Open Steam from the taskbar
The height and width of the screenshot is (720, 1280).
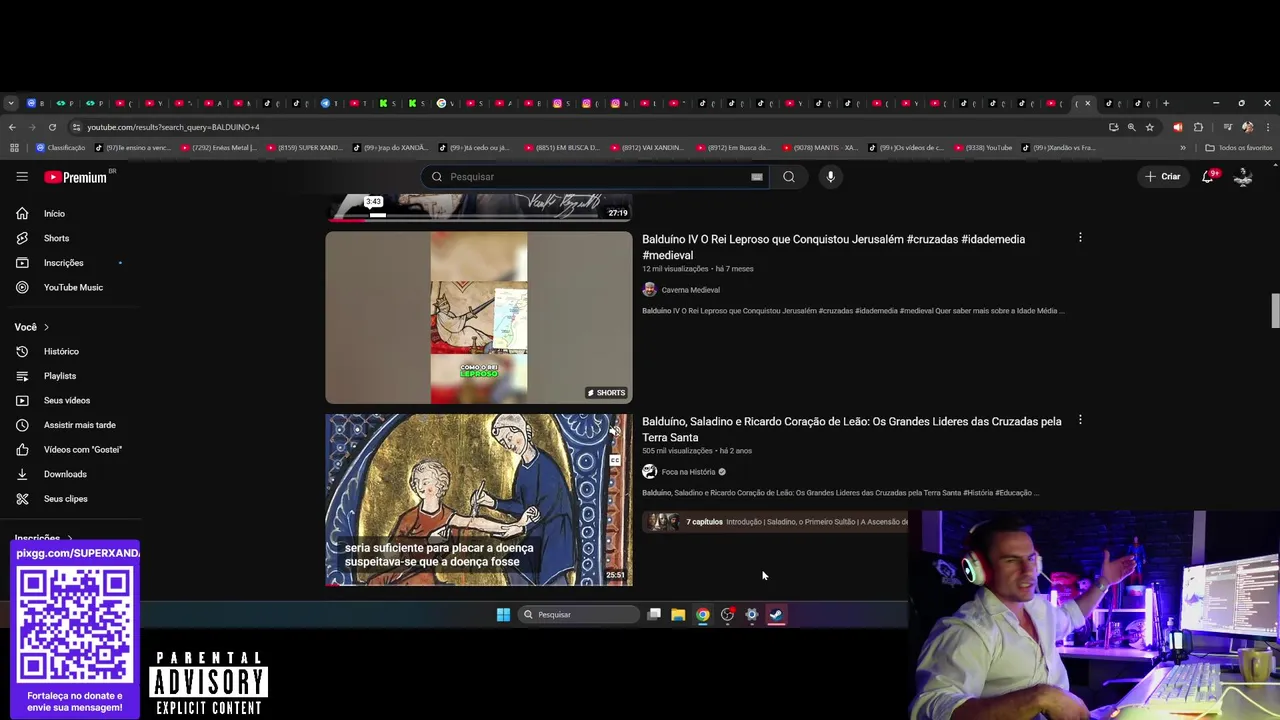(x=776, y=615)
